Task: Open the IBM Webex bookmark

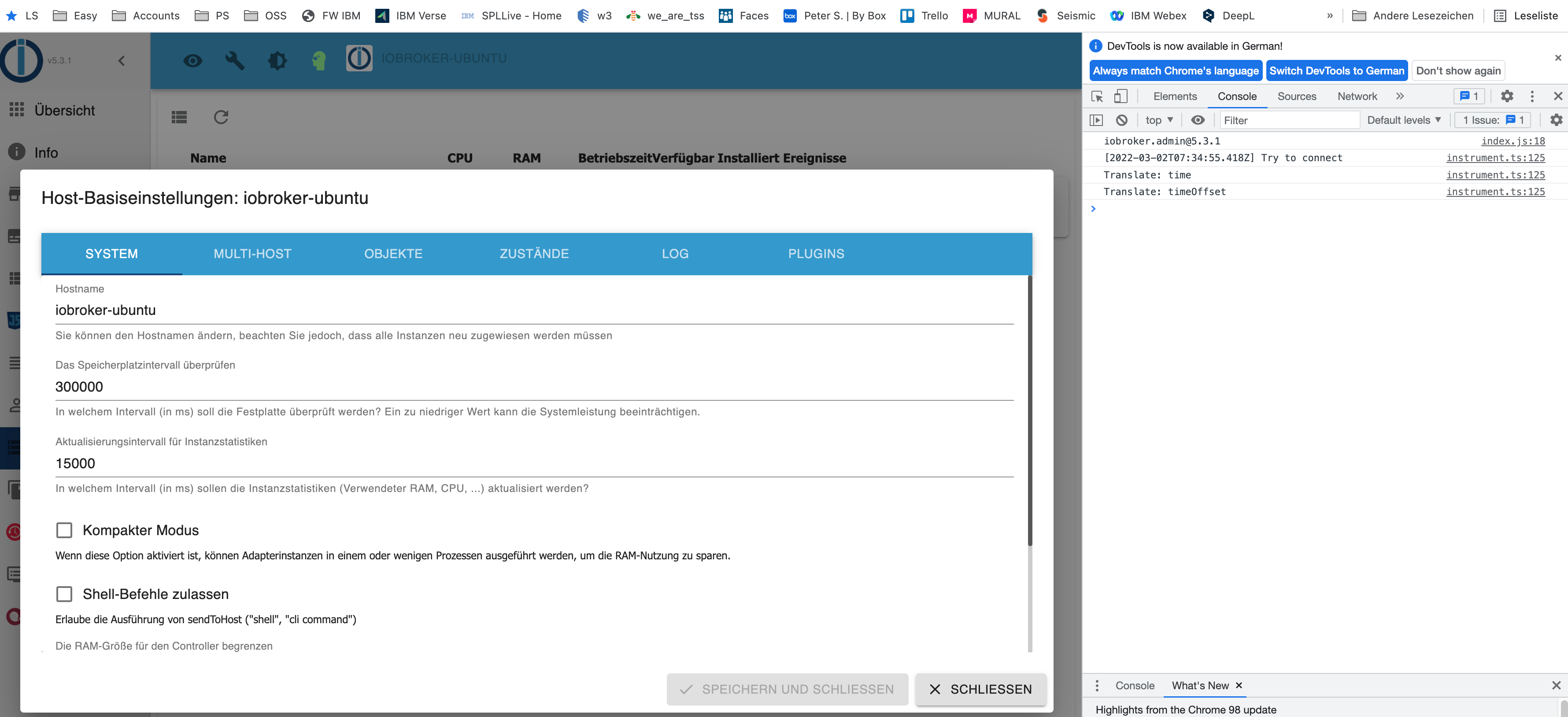Action: (x=1148, y=15)
